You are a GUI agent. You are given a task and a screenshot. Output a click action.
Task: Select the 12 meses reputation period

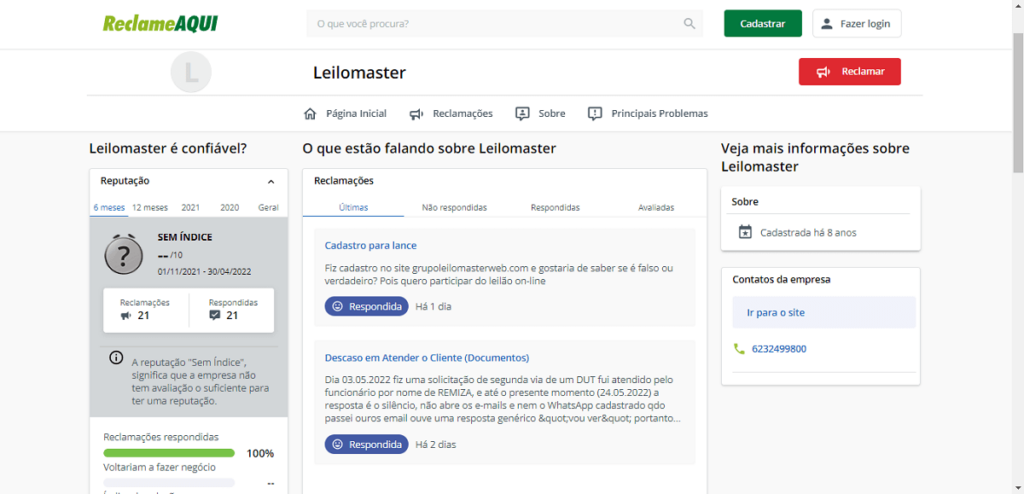pos(149,207)
